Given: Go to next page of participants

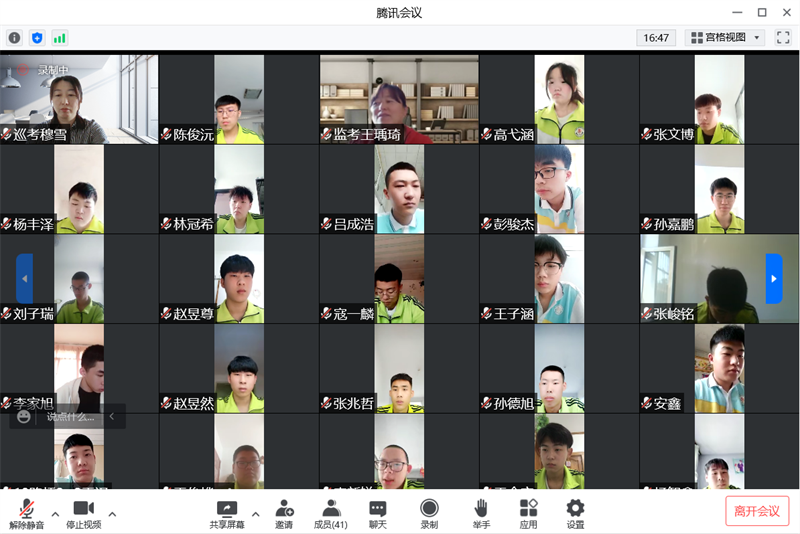Looking at the screenshot, I should click(x=774, y=278).
